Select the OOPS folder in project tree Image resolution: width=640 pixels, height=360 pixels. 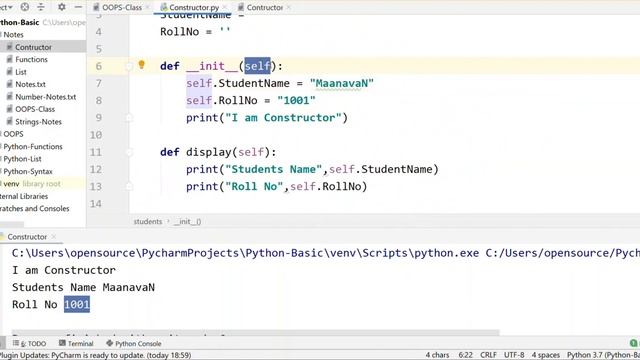point(13,134)
